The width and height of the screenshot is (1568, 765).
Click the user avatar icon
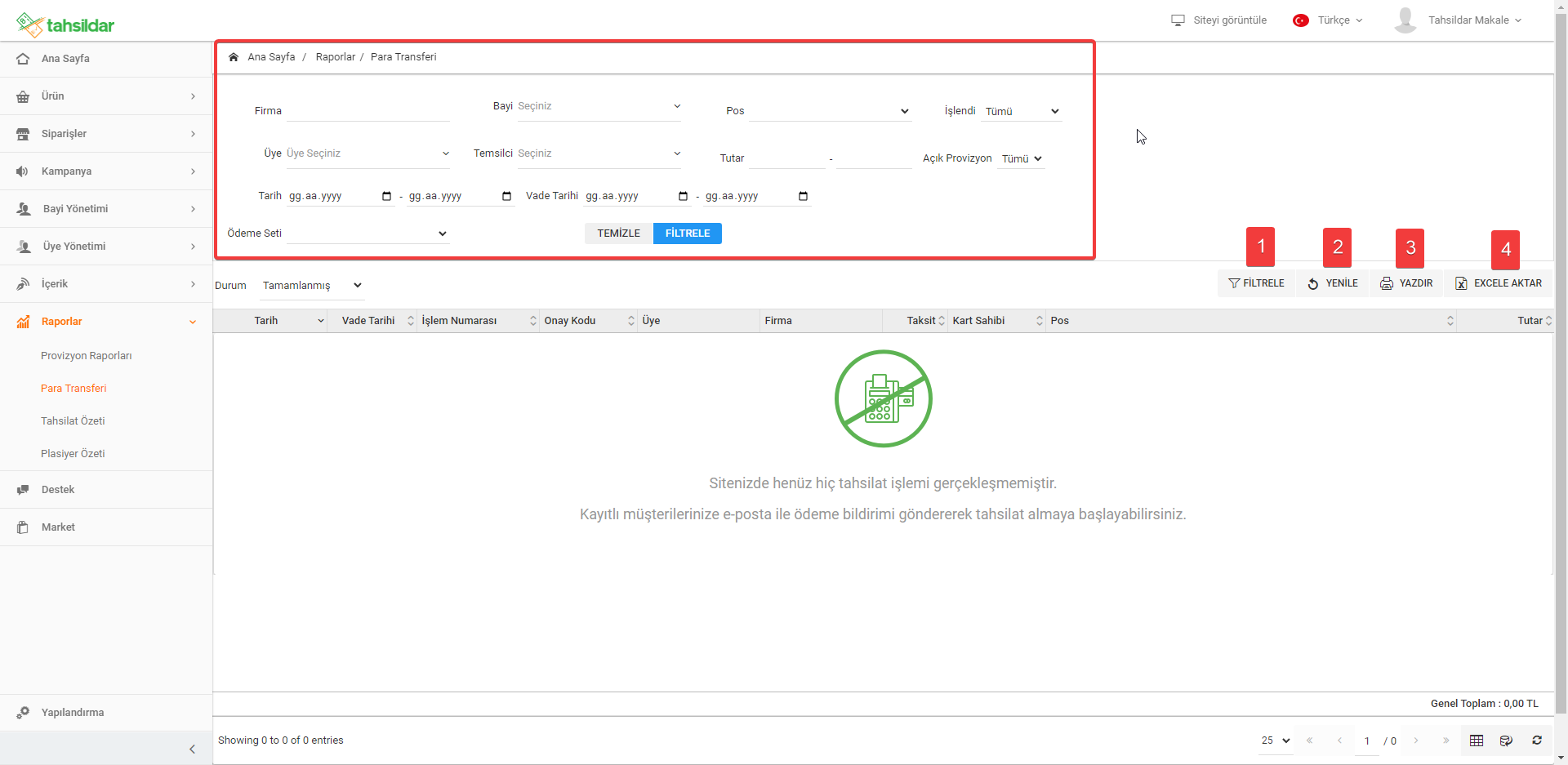click(1405, 20)
